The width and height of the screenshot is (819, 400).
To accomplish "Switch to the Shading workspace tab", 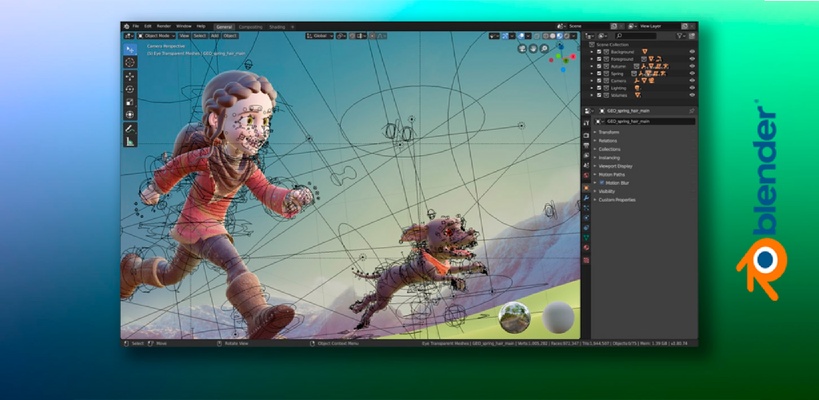I will [277, 27].
